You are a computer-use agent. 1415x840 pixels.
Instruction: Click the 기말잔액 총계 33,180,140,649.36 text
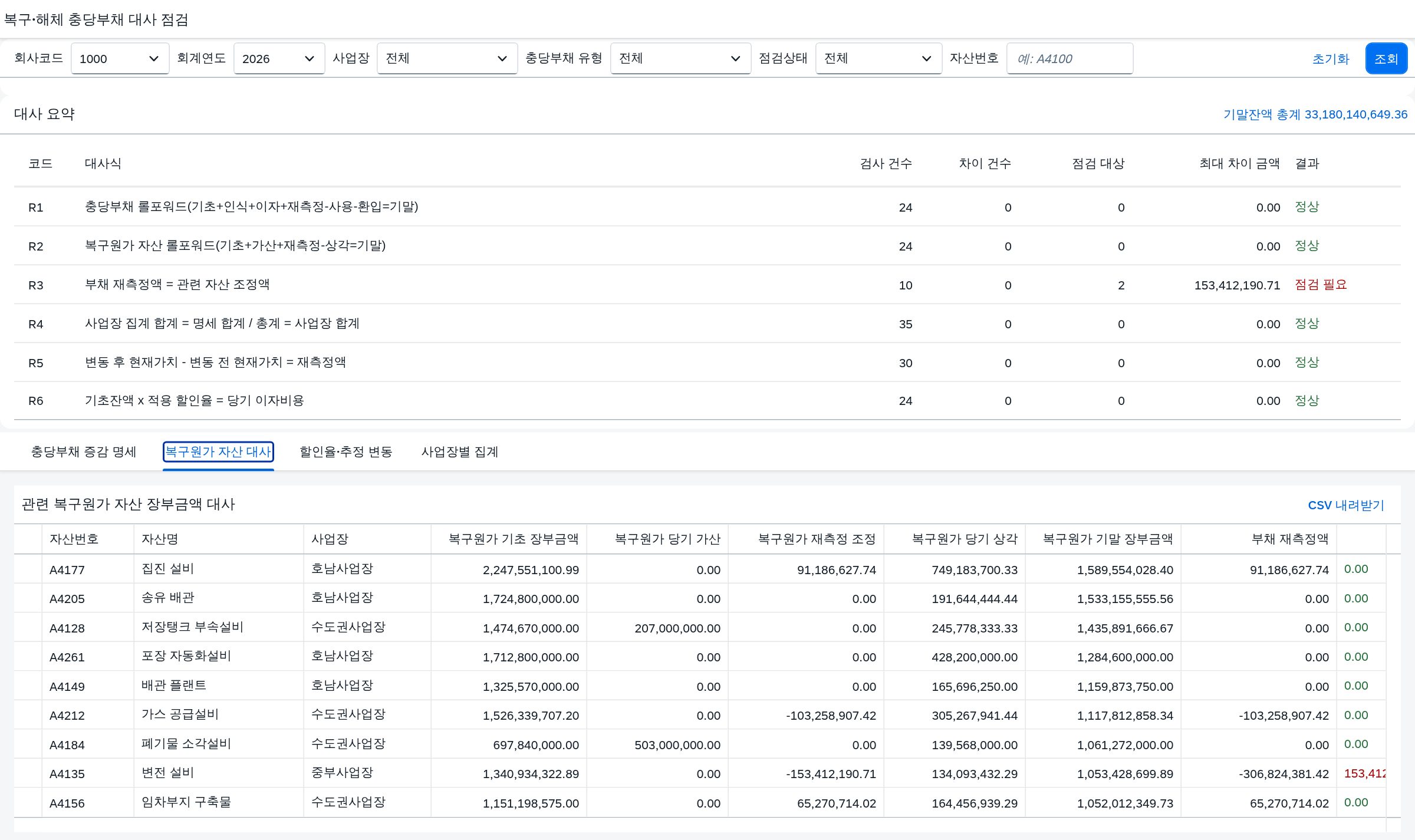click(1315, 114)
